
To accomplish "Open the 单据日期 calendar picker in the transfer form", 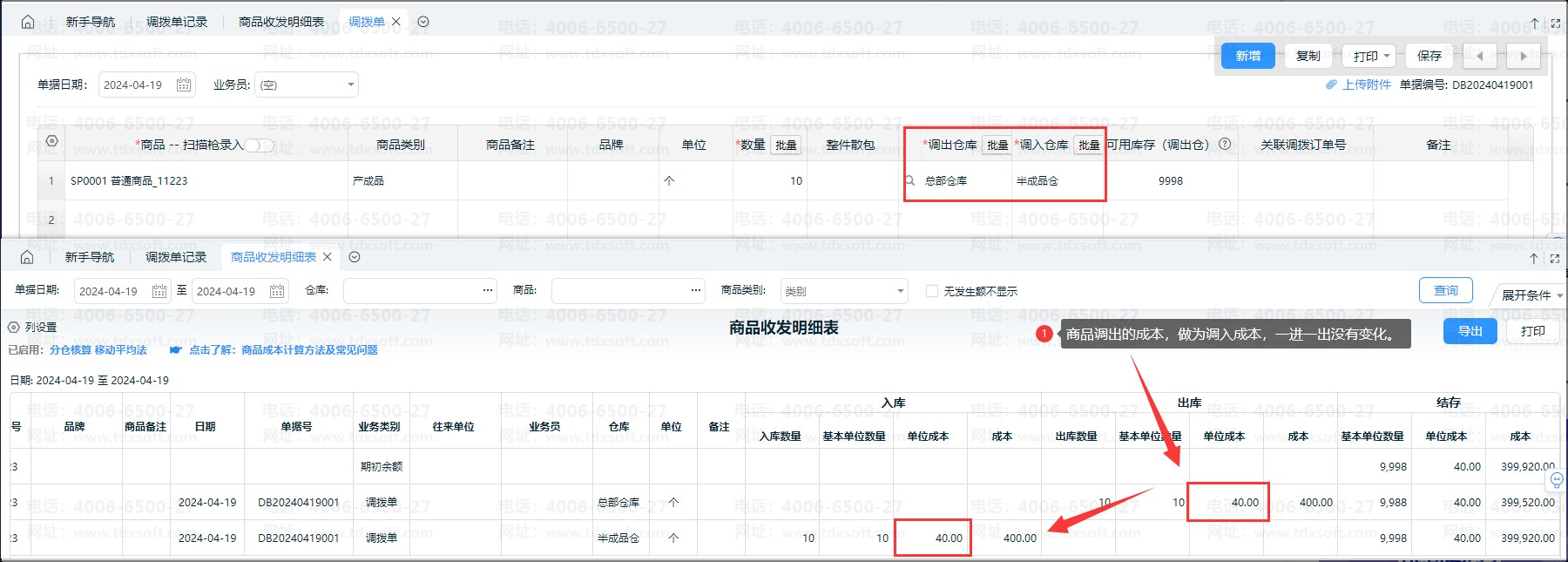I will [x=184, y=85].
